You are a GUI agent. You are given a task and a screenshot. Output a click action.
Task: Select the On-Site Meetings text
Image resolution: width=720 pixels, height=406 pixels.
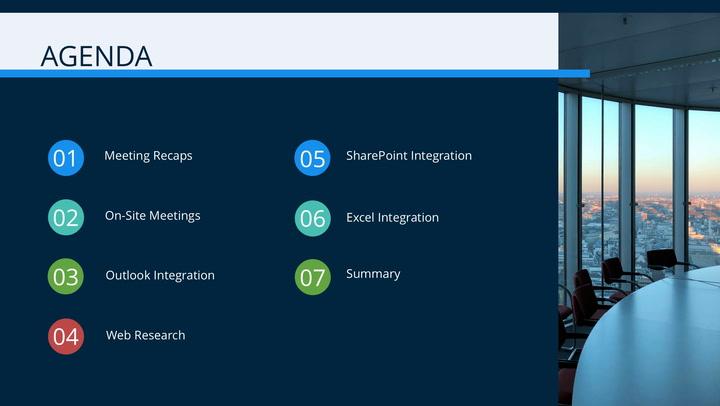[x=152, y=216]
